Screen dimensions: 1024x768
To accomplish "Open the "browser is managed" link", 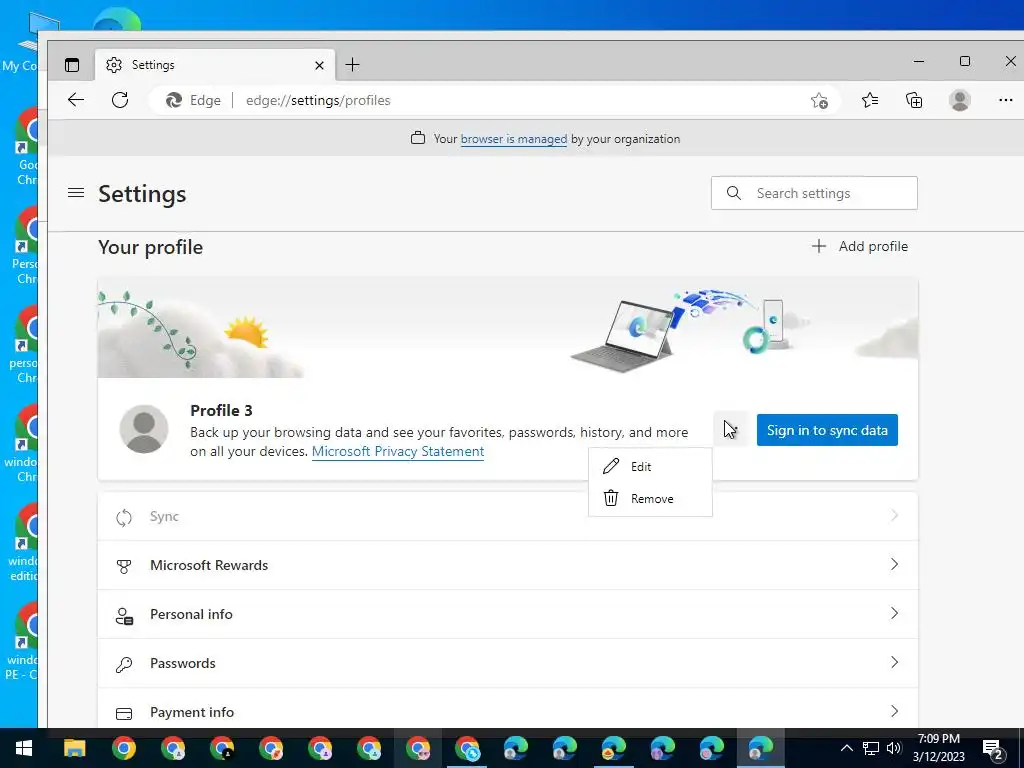I will pyautogui.click(x=513, y=139).
